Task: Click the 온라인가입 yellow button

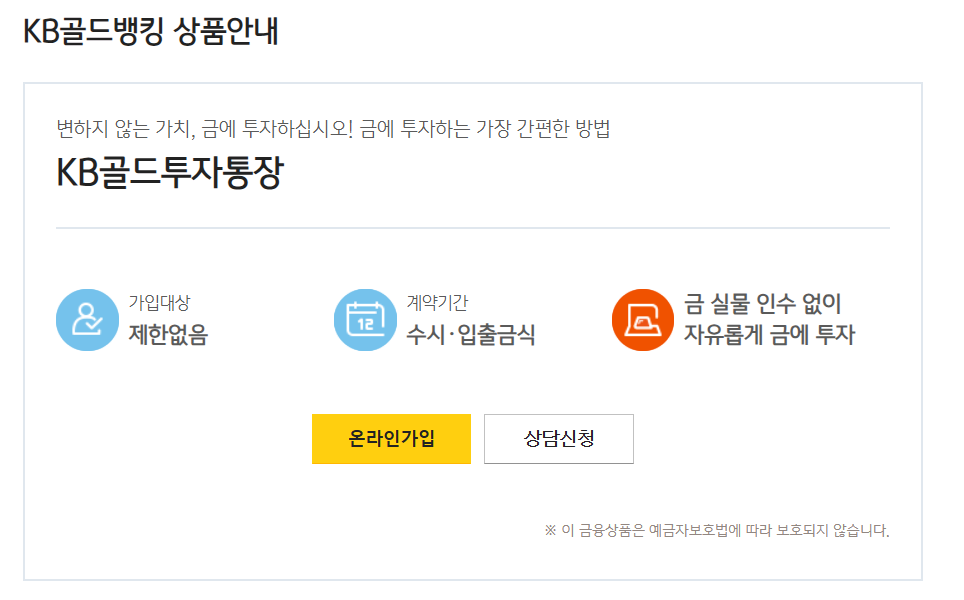Action: 391,438
